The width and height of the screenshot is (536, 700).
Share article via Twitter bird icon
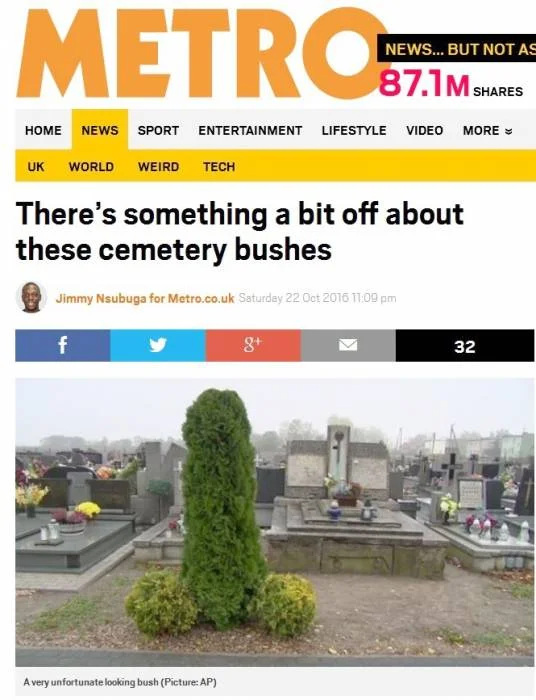point(158,345)
